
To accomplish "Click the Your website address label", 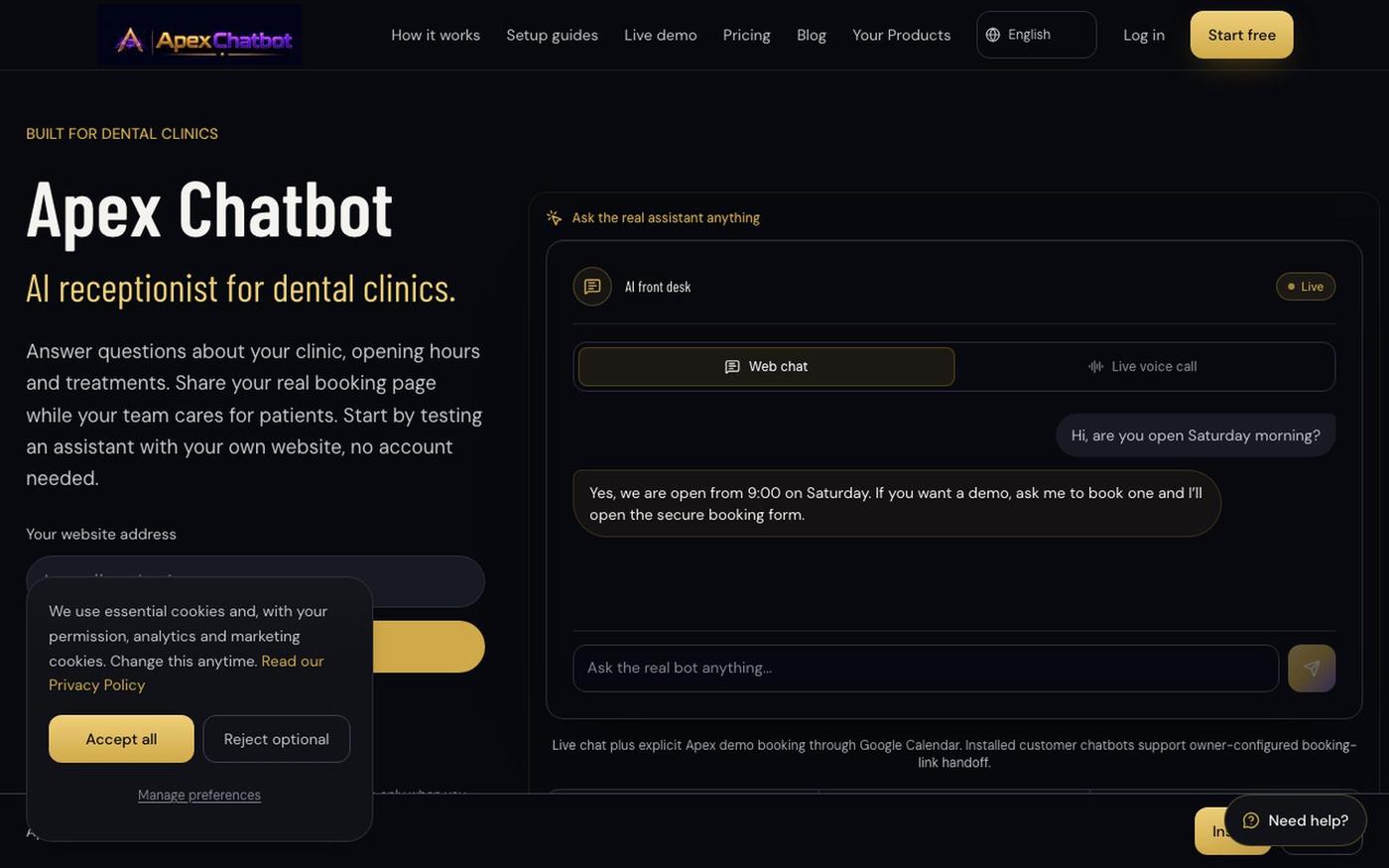I will (101, 534).
